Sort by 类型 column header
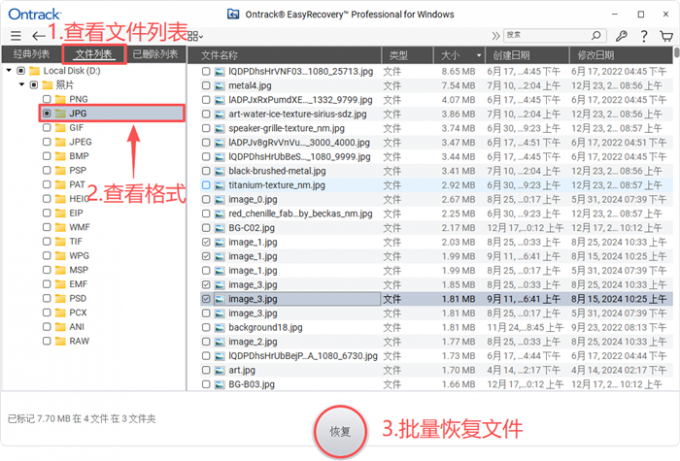Viewport: 680px width, 461px height. (x=398, y=55)
